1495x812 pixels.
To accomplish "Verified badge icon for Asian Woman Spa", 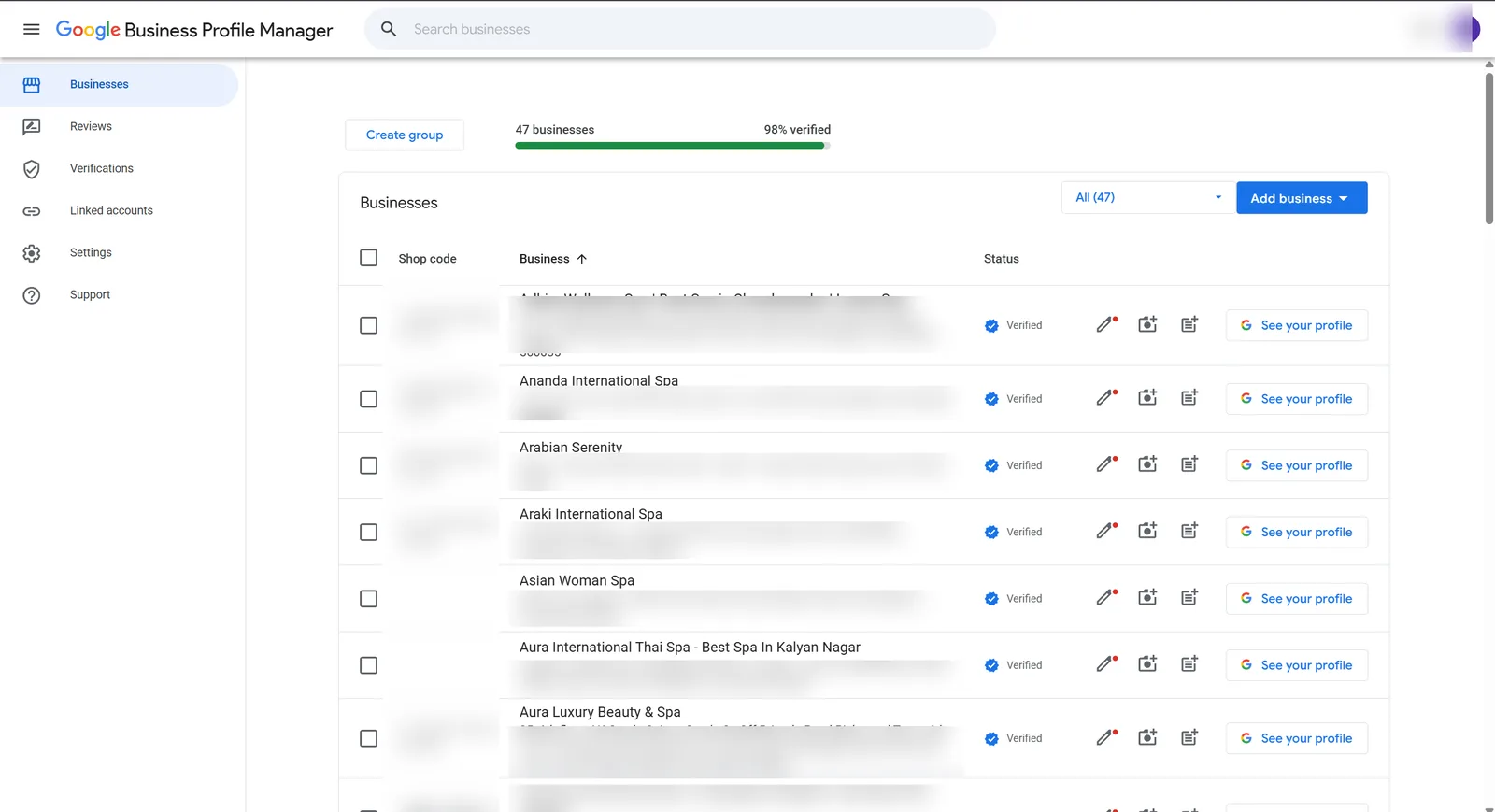I will coord(991,599).
